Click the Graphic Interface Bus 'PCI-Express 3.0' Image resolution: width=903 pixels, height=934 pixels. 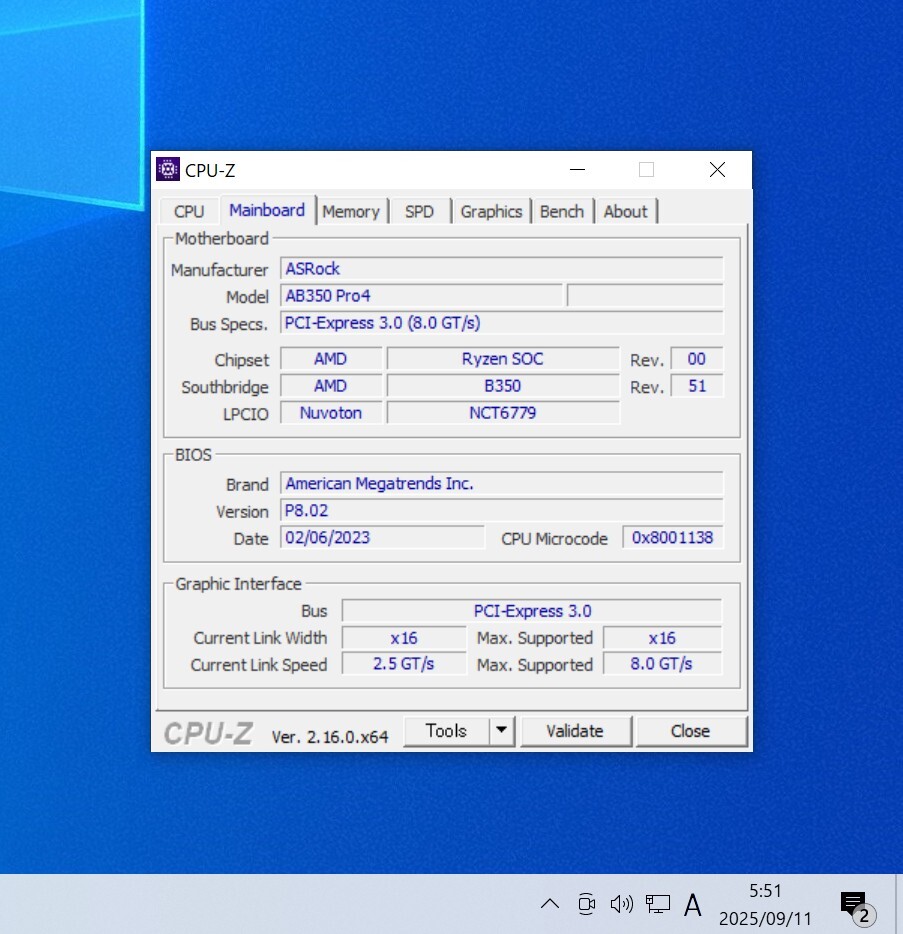pos(532,611)
